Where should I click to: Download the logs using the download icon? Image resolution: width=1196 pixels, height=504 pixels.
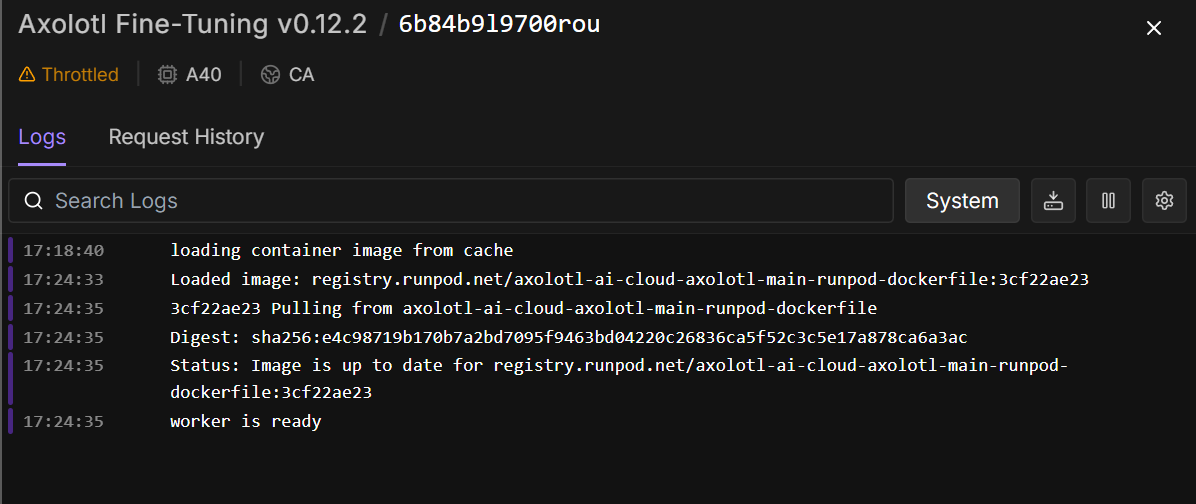click(x=1053, y=201)
